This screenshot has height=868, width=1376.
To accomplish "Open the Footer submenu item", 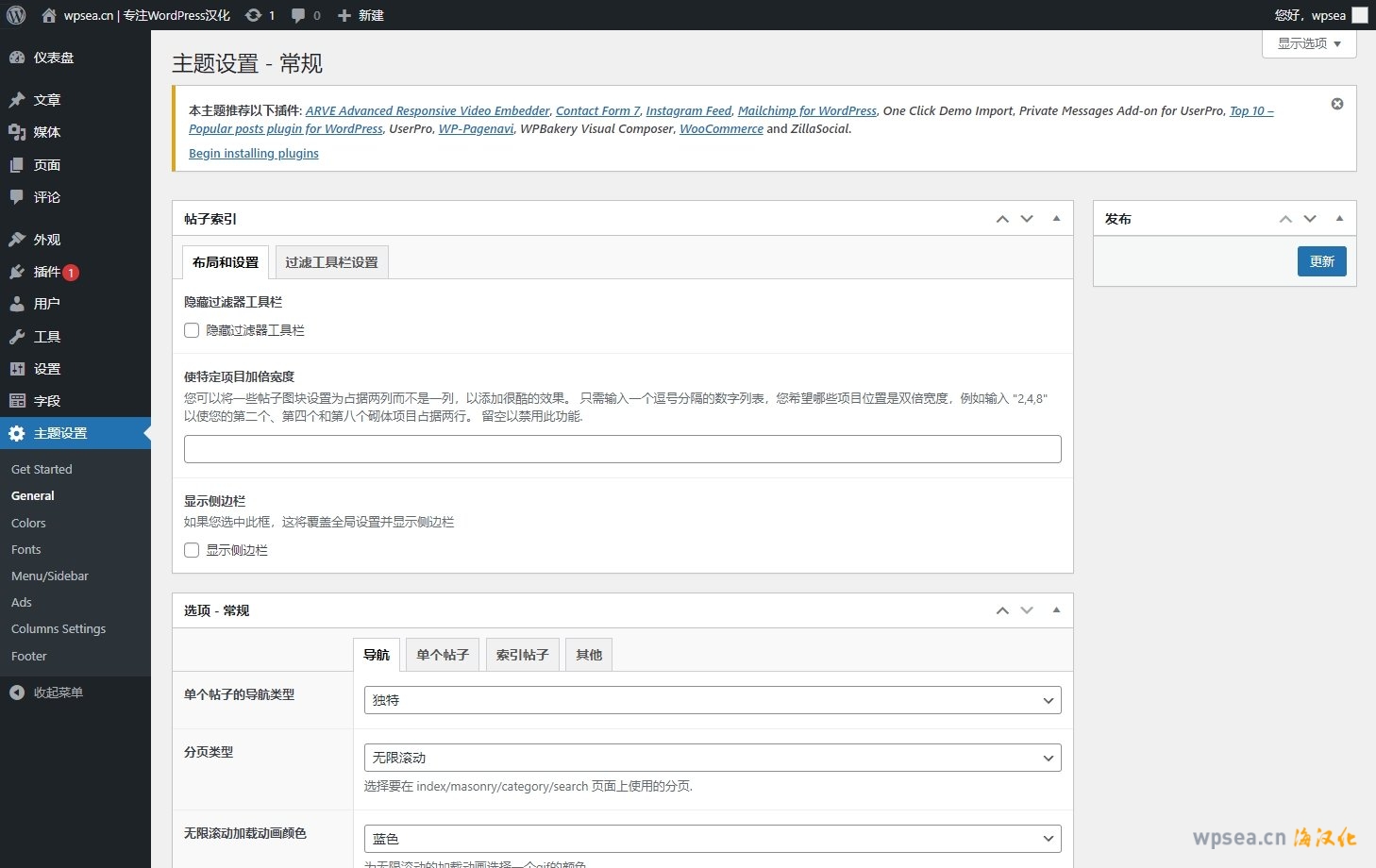I will coord(29,656).
